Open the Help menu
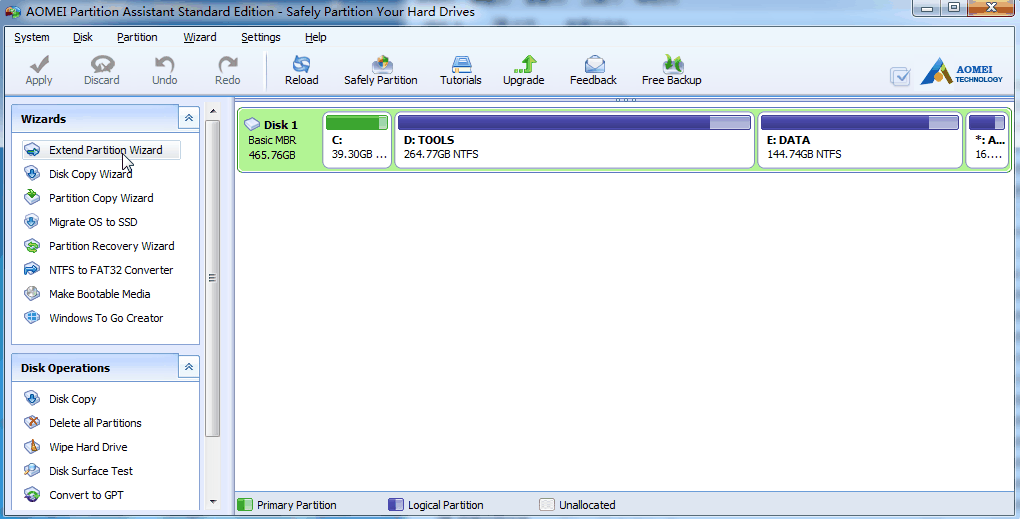Screen dimensions: 1020x519 tap(315, 37)
